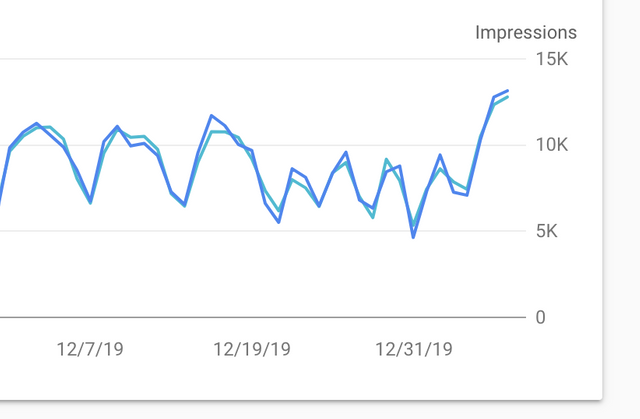Click the line trough above 12/7/19

click(90, 202)
